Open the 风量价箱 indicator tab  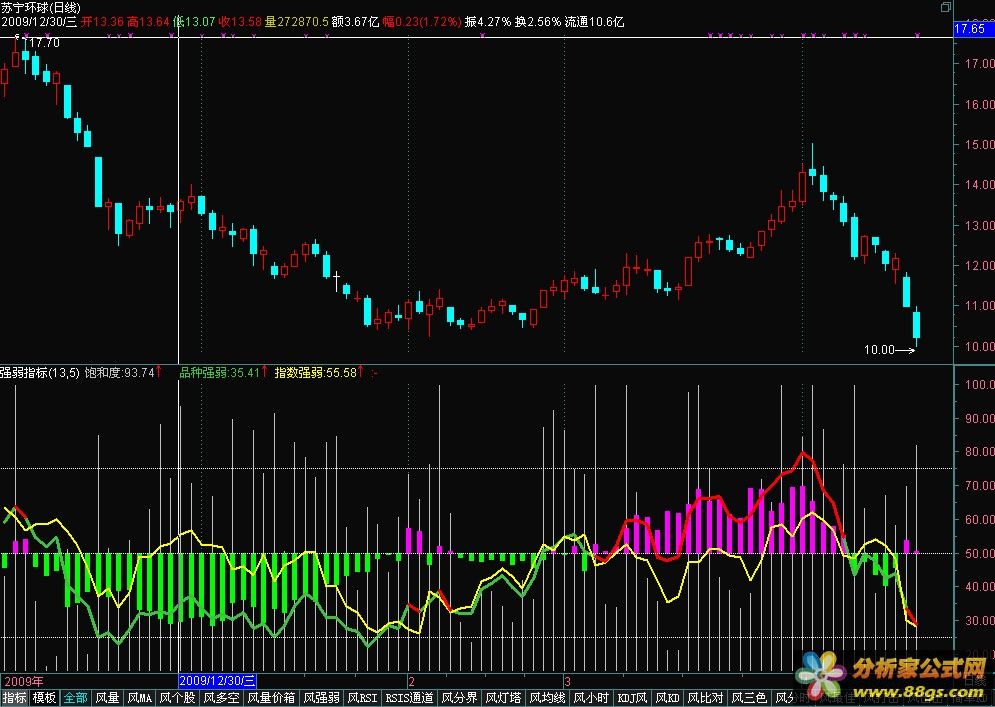pyautogui.click(x=271, y=698)
